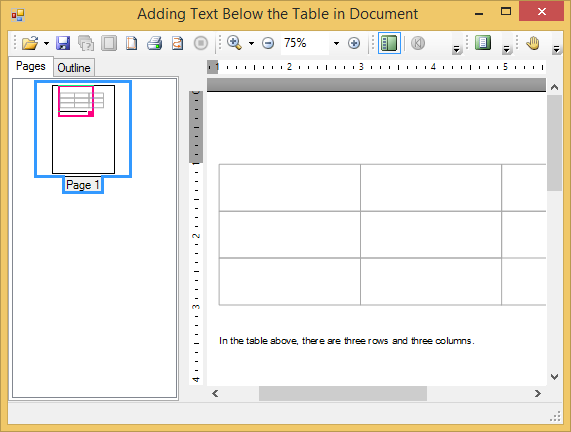Click the Reflow document icon
Image resolution: width=571 pixels, height=432 pixels.
coord(177,43)
